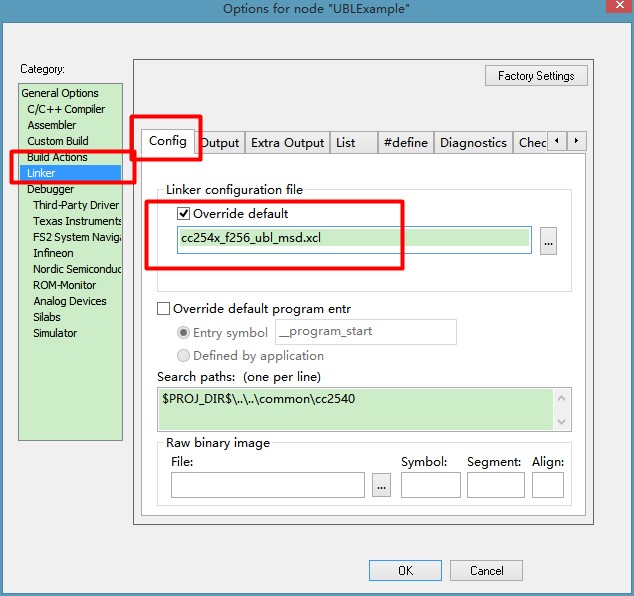Click the __program_start entry symbol field
The height and width of the screenshot is (596, 634).
[366, 332]
